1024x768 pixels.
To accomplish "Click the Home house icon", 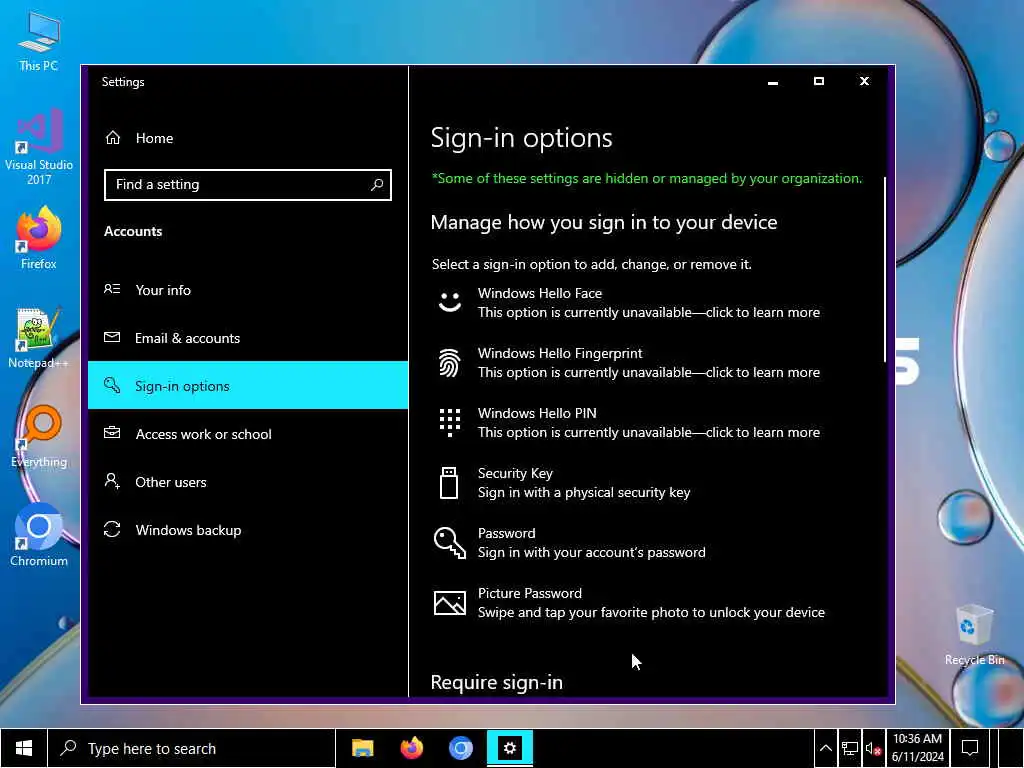I will pos(113,138).
